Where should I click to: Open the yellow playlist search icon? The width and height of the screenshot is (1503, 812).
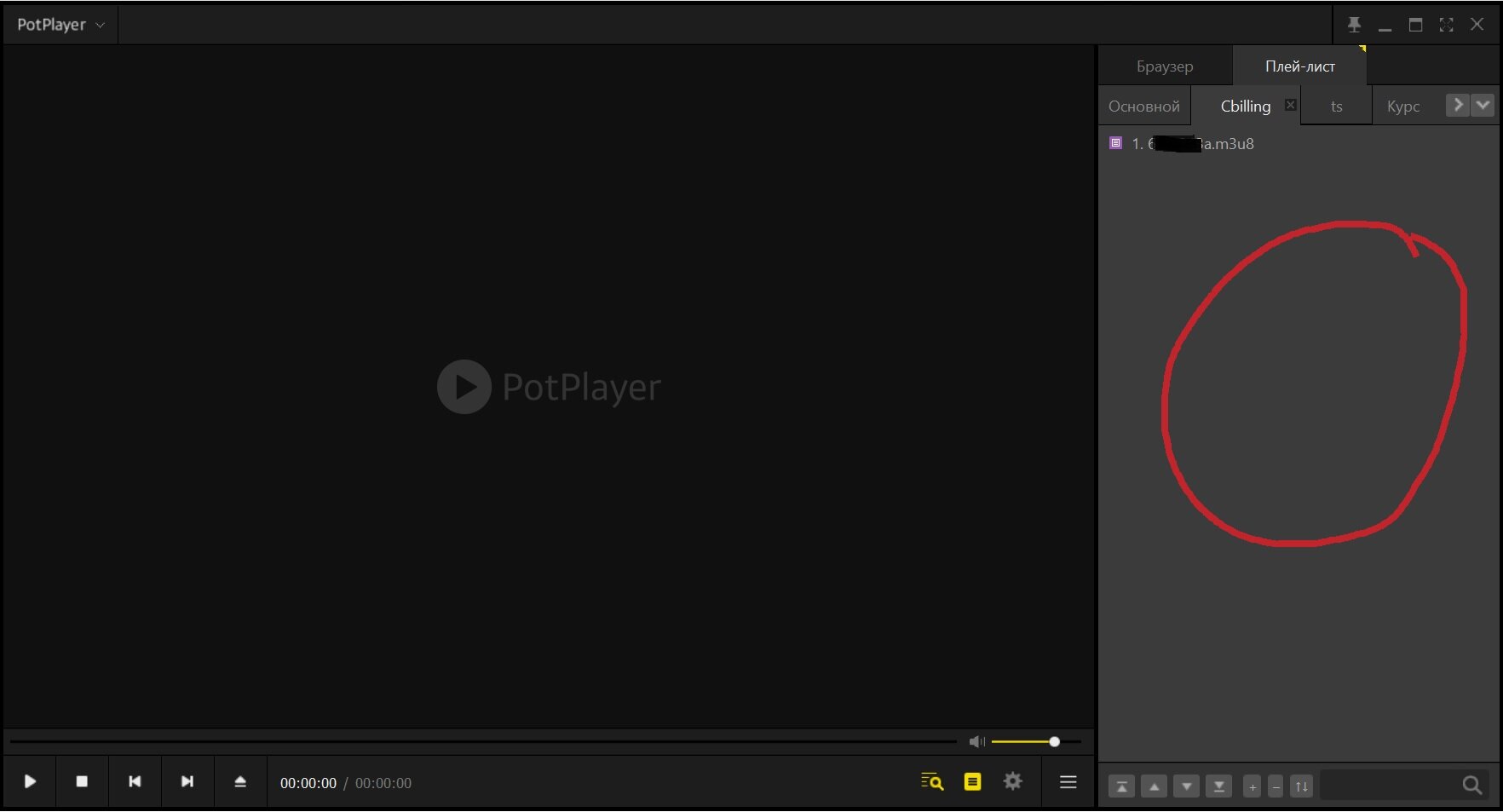click(x=932, y=781)
